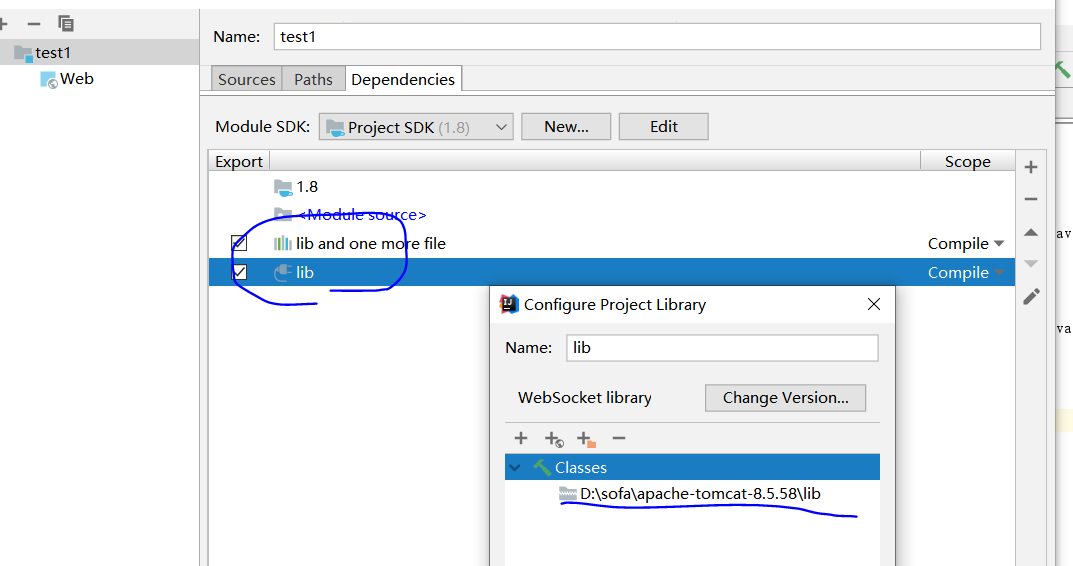Image resolution: width=1073 pixels, height=566 pixels.
Task: Add library root with plus icon in dialog
Action: (521, 438)
